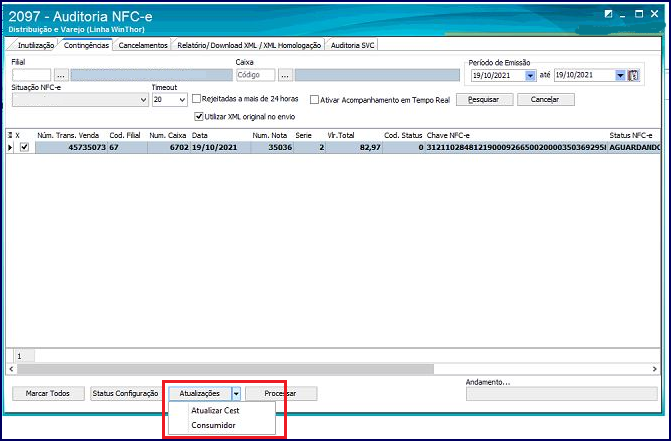Image resolution: width=671 pixels, height=441 pixels.
Task: Uncheck the row checkbox for transaction 45735073
Action: (x=24, y=147)
